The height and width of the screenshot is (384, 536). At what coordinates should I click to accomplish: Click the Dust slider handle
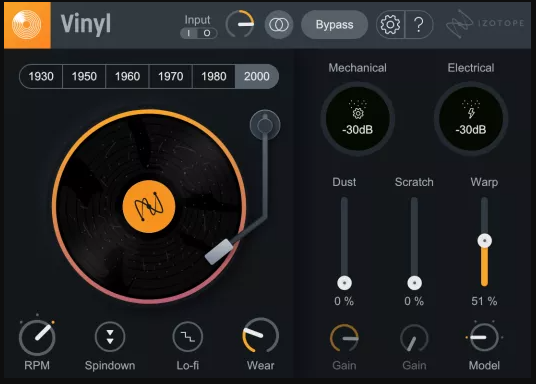pyautogui.click(x=344, y=283)
